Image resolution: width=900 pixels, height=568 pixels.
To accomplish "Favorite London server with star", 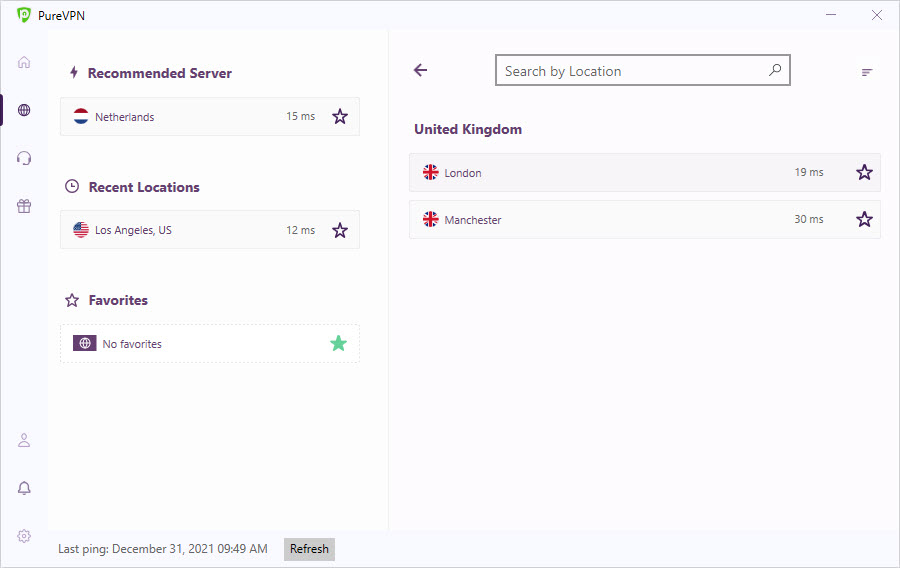I will [864, 172].
